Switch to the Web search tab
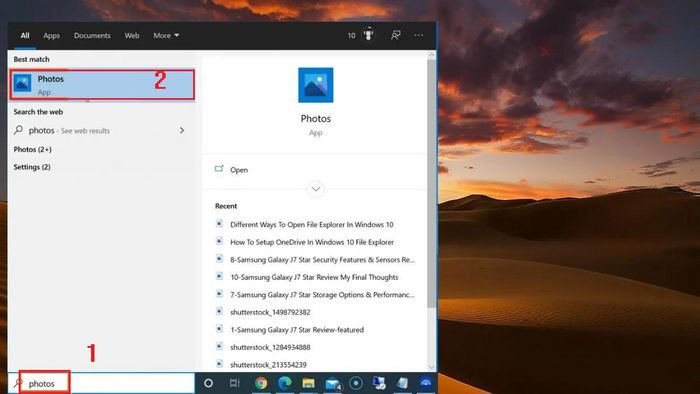700x394 pixels. [132, 35]
